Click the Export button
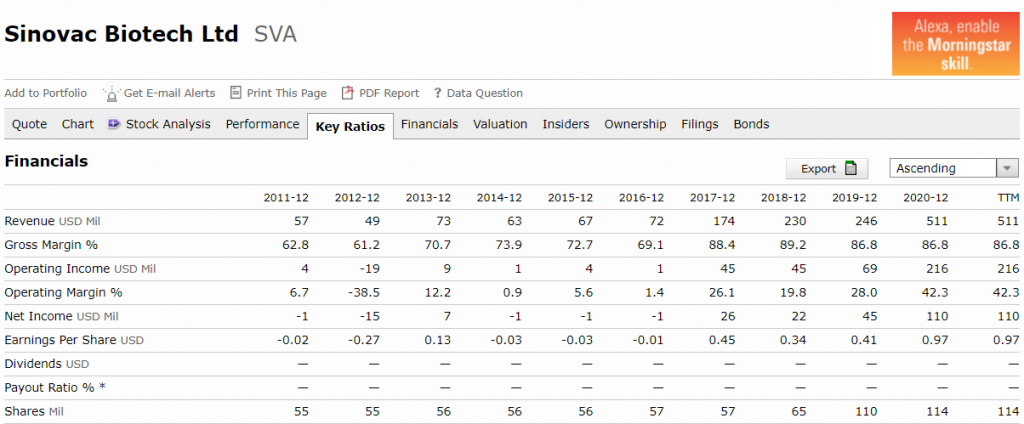This screenshot has width=1024, height=424. 827,169
